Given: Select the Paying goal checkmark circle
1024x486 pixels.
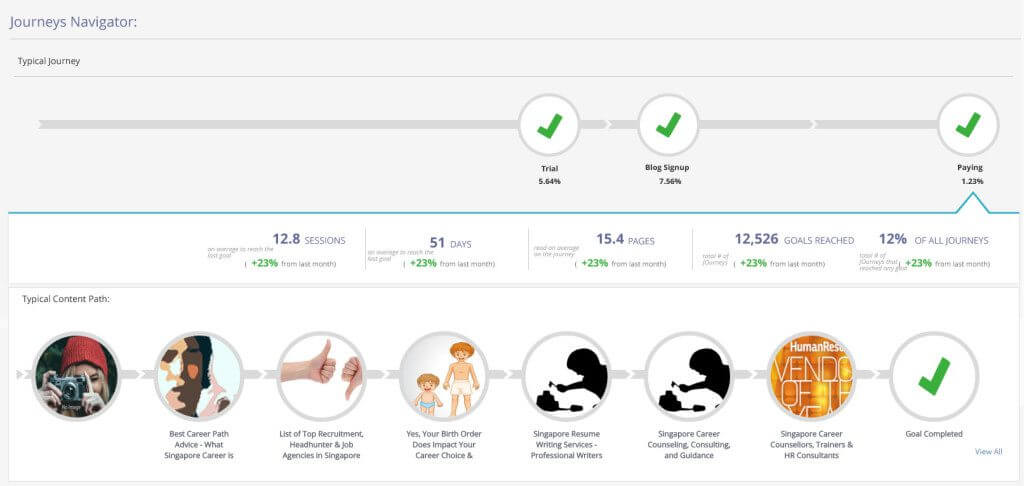Looking at the screenshot, I should point(967,125).
